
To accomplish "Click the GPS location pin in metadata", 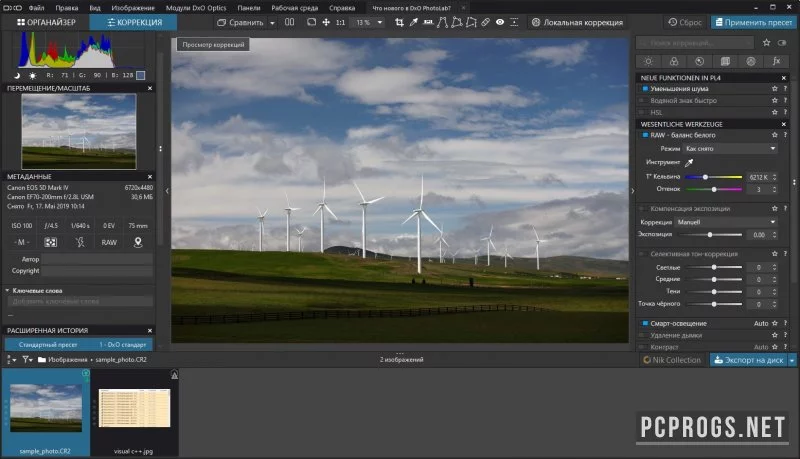I will point(138,242).
